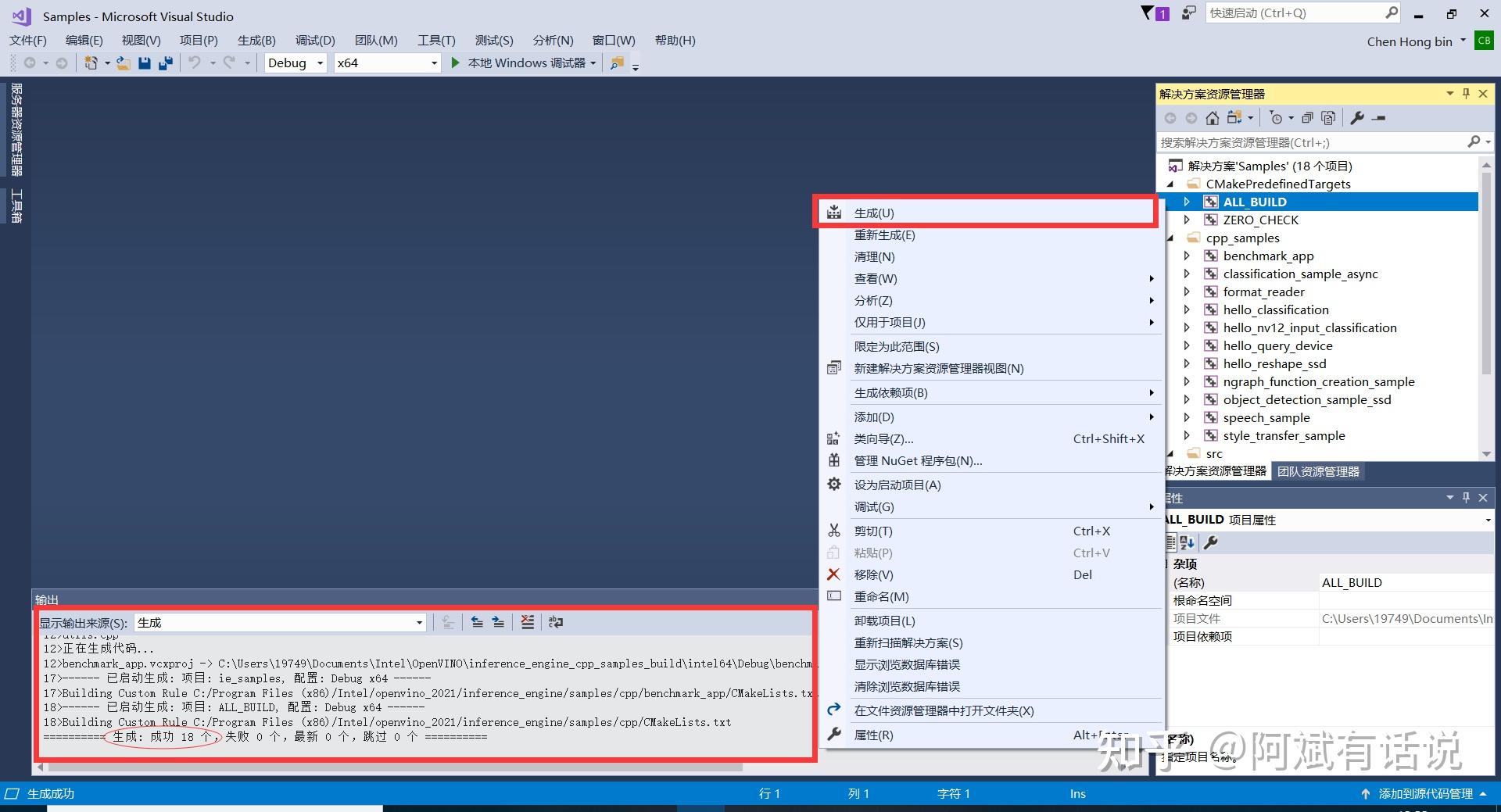This screenshot has height=812, width=1501.
Task: Click the Sync with Active Document icon
Action: click(1234, 118)
